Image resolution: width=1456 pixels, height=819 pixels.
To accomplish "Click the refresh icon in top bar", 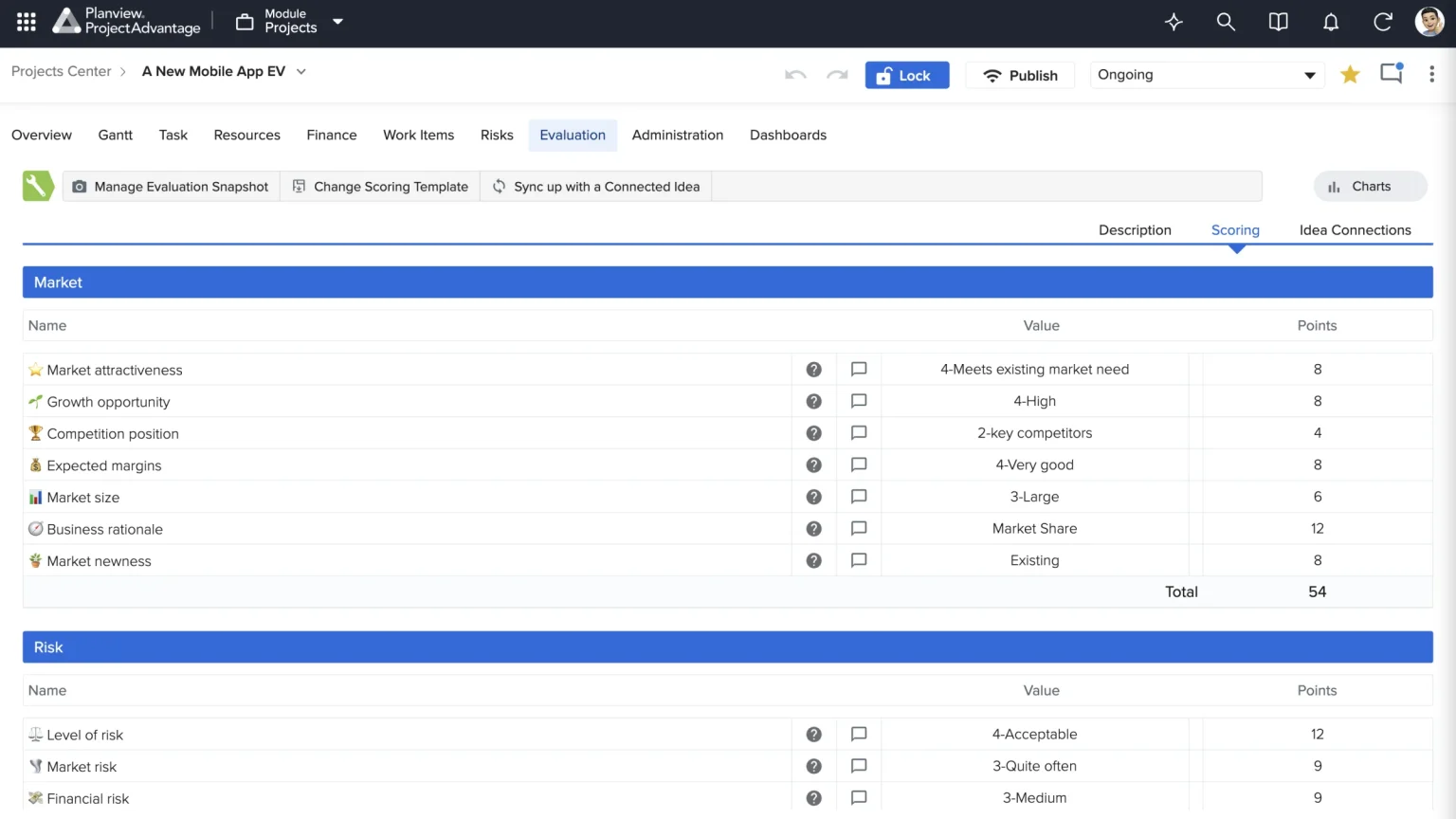I will (1383, 22).
